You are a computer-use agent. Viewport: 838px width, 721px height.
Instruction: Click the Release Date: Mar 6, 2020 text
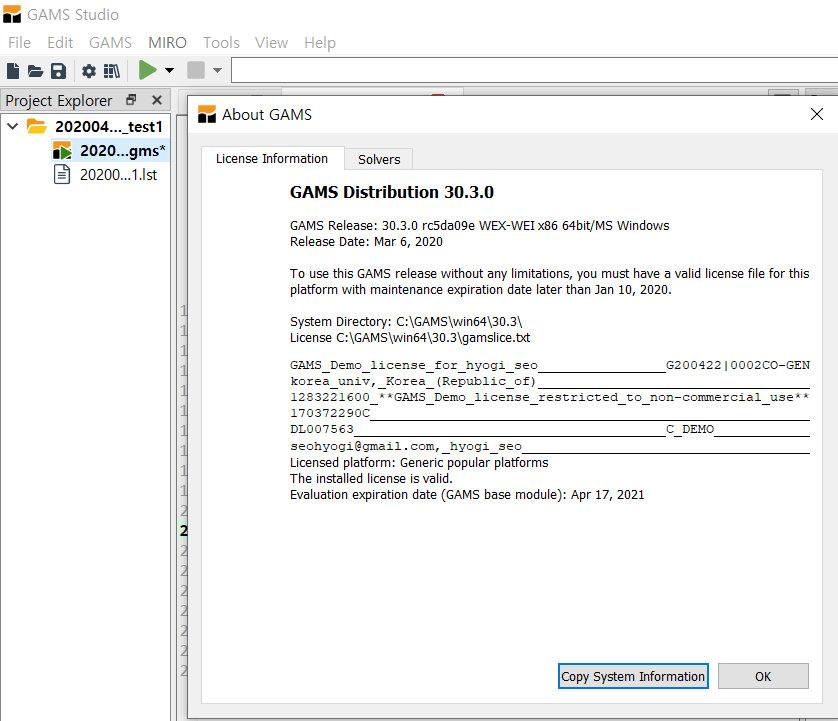point(366,242)
